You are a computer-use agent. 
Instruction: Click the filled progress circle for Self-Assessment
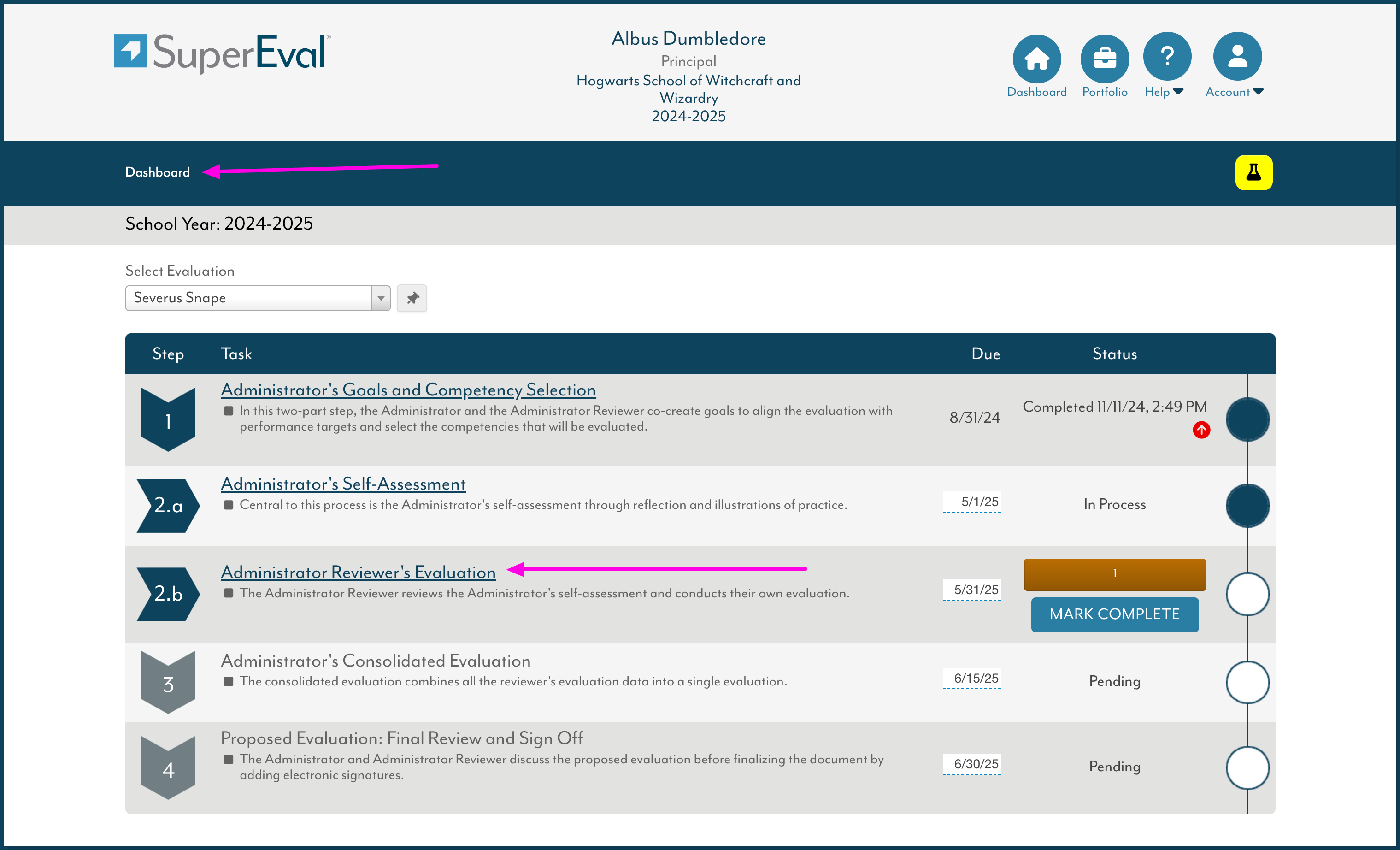point(1247,505)
